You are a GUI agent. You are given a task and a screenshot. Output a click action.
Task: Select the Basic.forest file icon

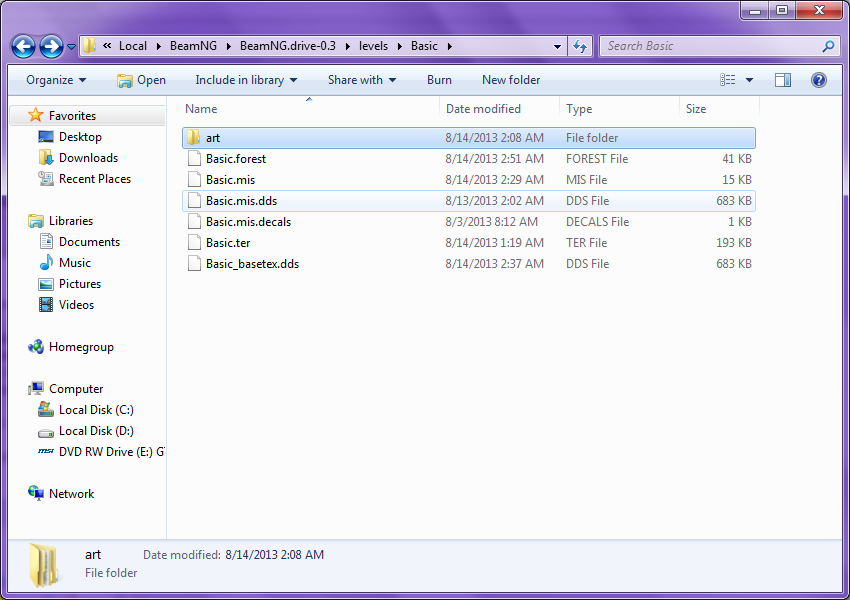194,159
